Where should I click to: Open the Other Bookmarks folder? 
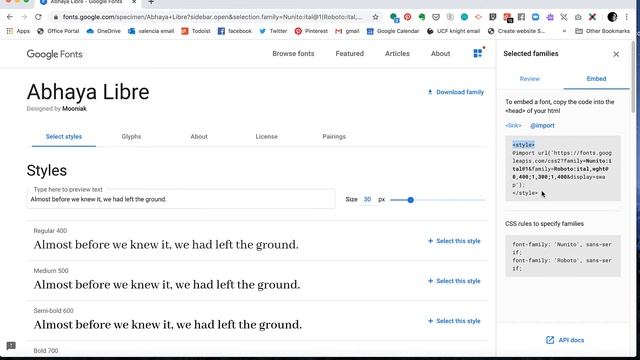[602, 31]
